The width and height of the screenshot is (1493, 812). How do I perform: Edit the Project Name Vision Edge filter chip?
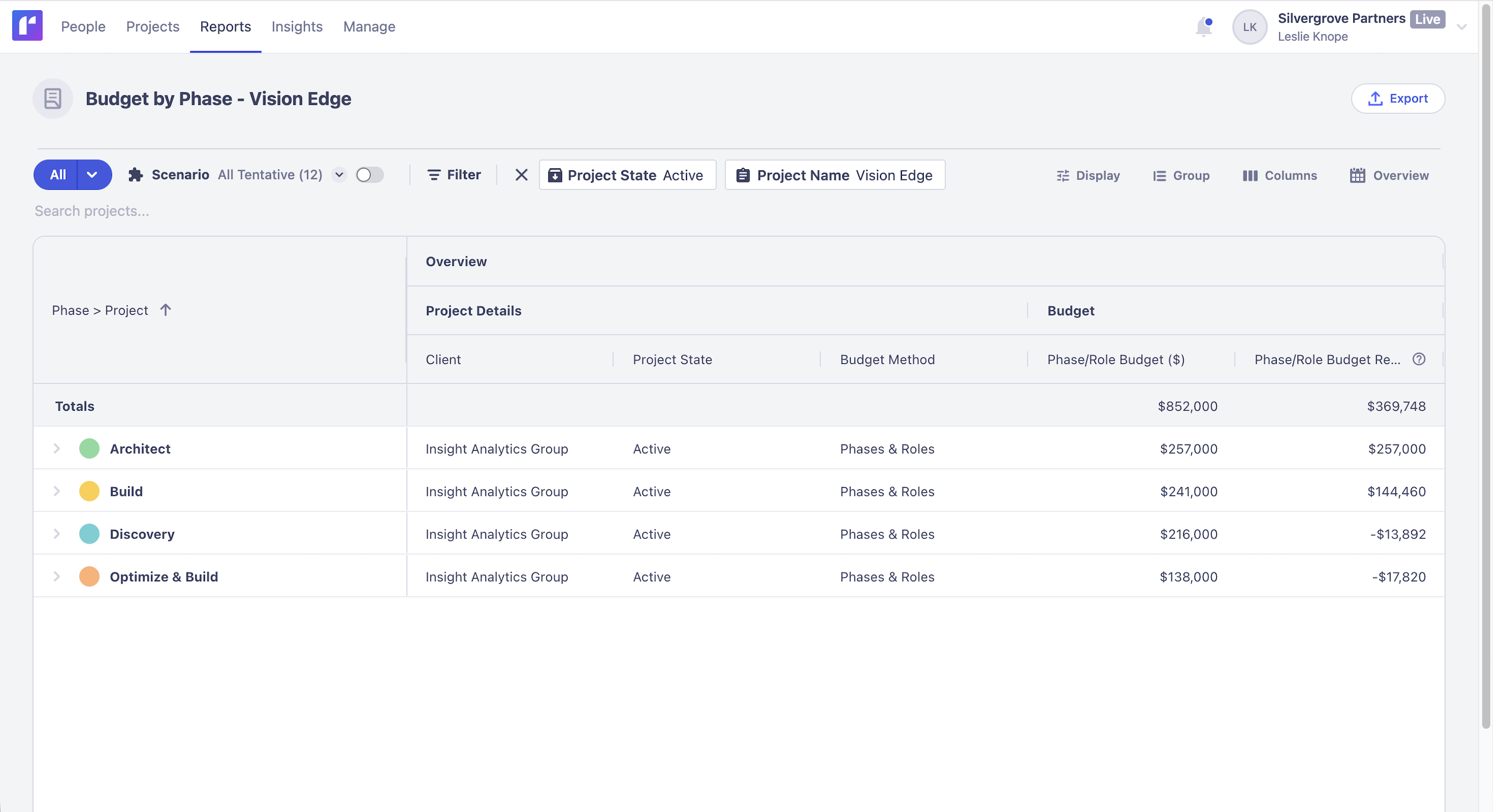pos(835,175)
